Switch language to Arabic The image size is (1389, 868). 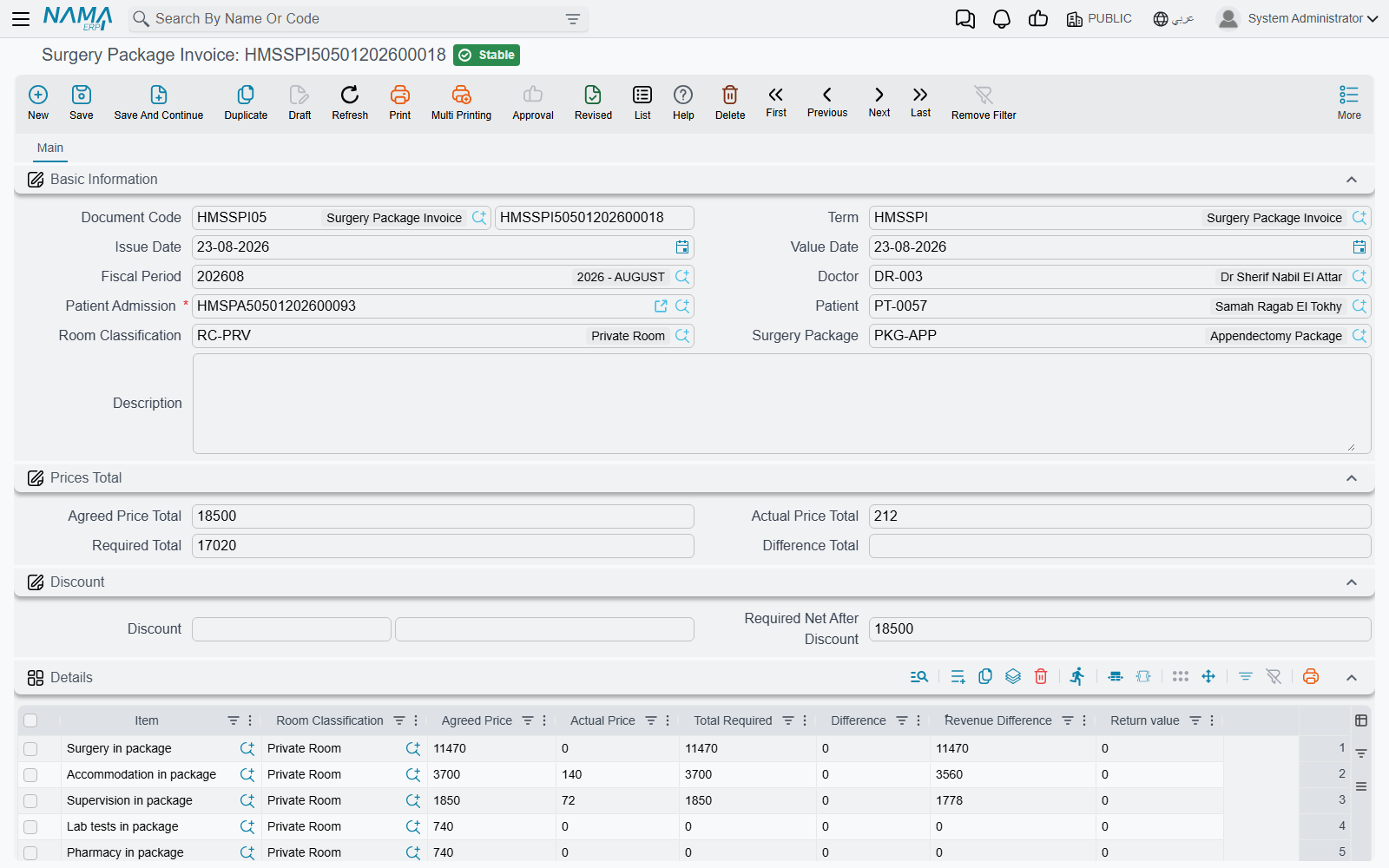tap(1174, 19)
